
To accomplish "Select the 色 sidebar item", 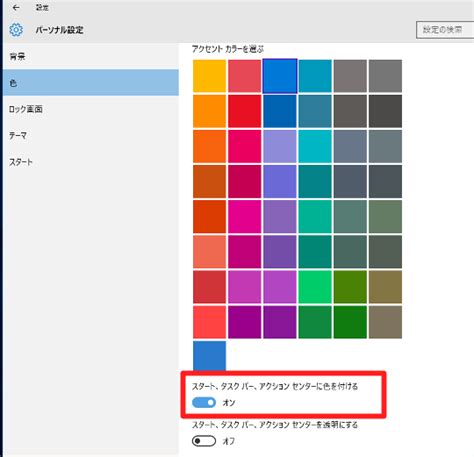I will (x=91, y=83).
